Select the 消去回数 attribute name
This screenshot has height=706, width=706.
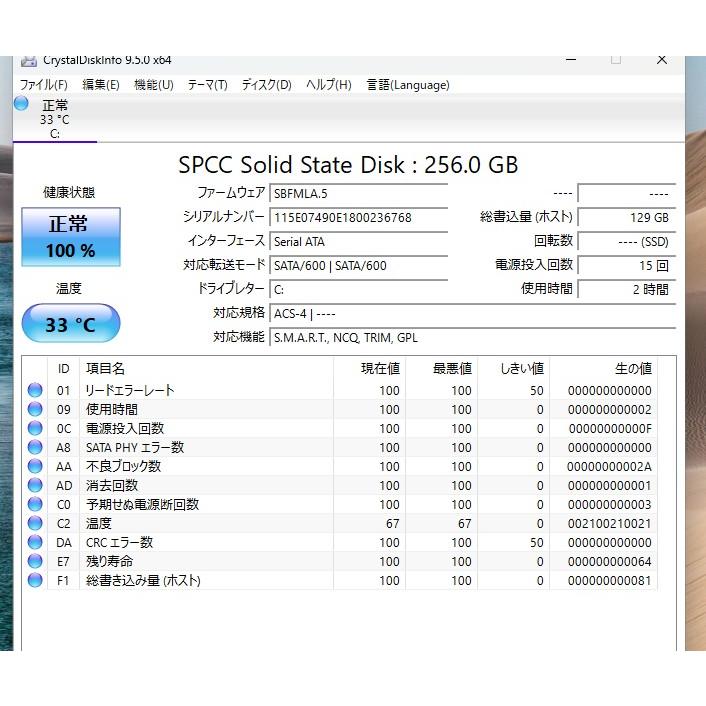click(x=112, y=485)
